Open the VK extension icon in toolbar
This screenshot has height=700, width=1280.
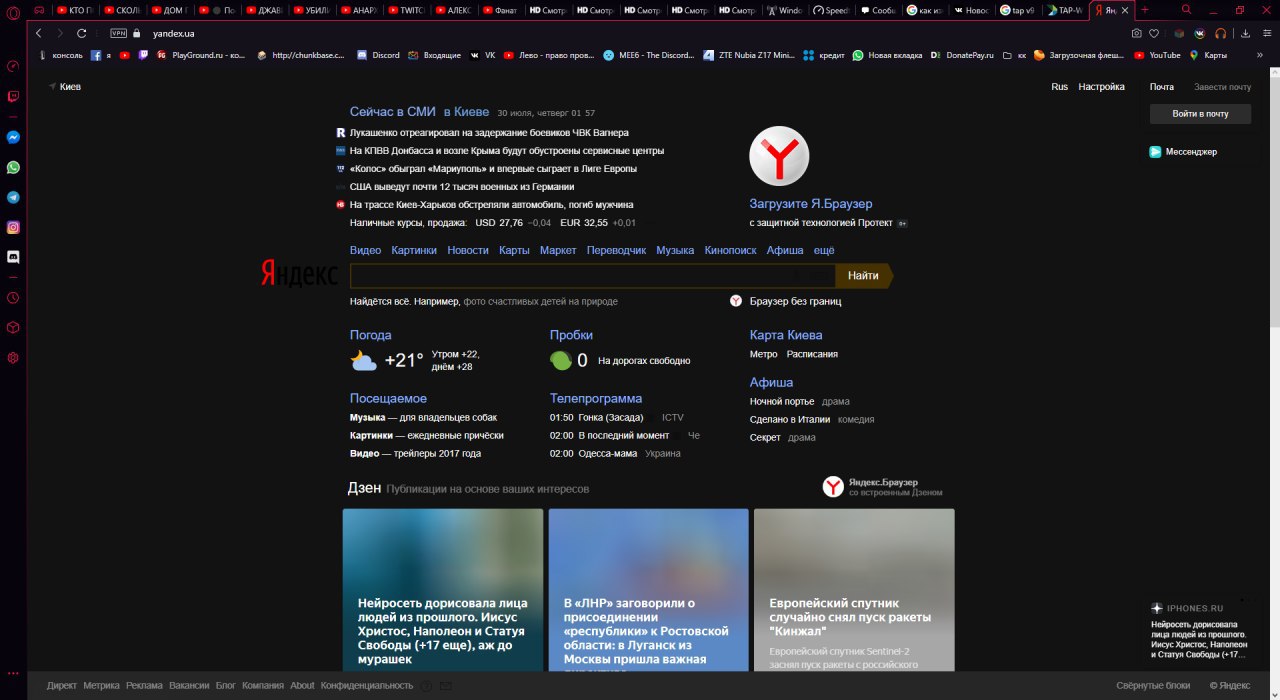pos(1200,33)
